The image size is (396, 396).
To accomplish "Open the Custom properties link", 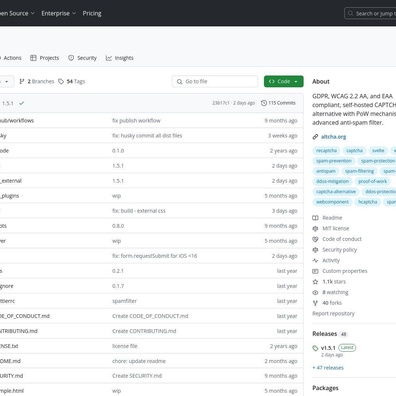I will [x=345, y=271].
